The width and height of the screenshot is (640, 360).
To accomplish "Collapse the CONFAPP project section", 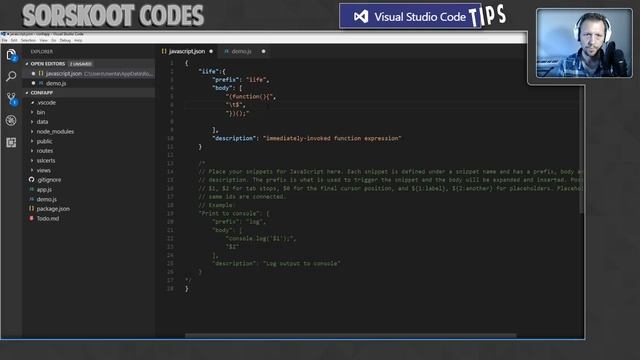I will click(x=27, y=93).
